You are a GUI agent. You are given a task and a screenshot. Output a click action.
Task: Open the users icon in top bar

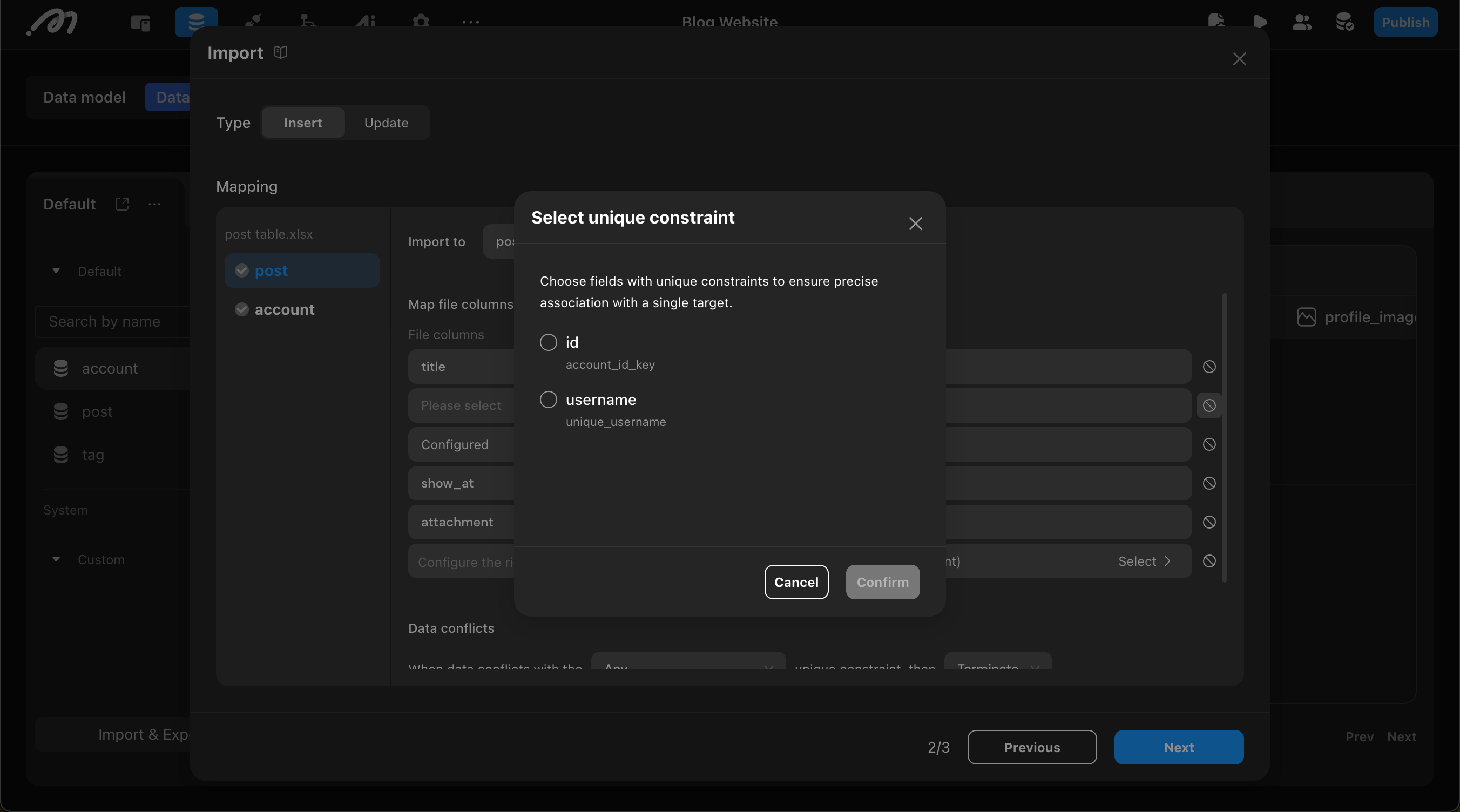point(1302,22)
